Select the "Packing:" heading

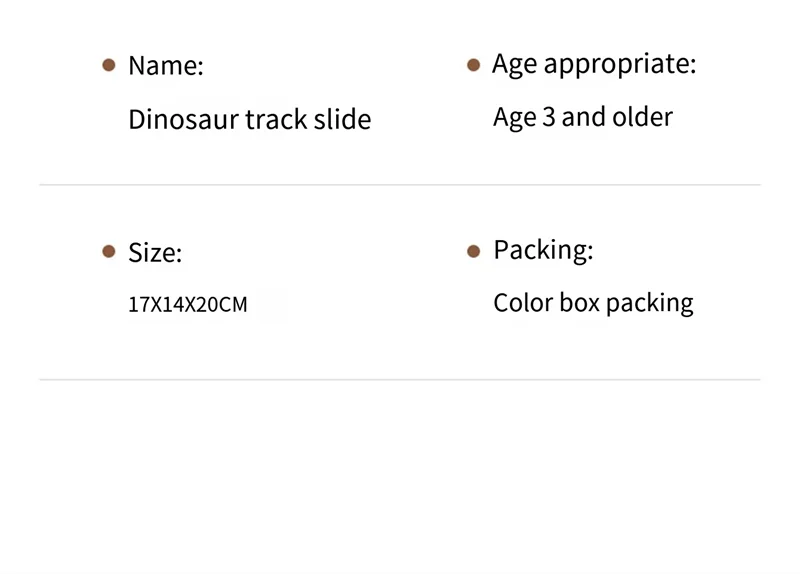543,250
